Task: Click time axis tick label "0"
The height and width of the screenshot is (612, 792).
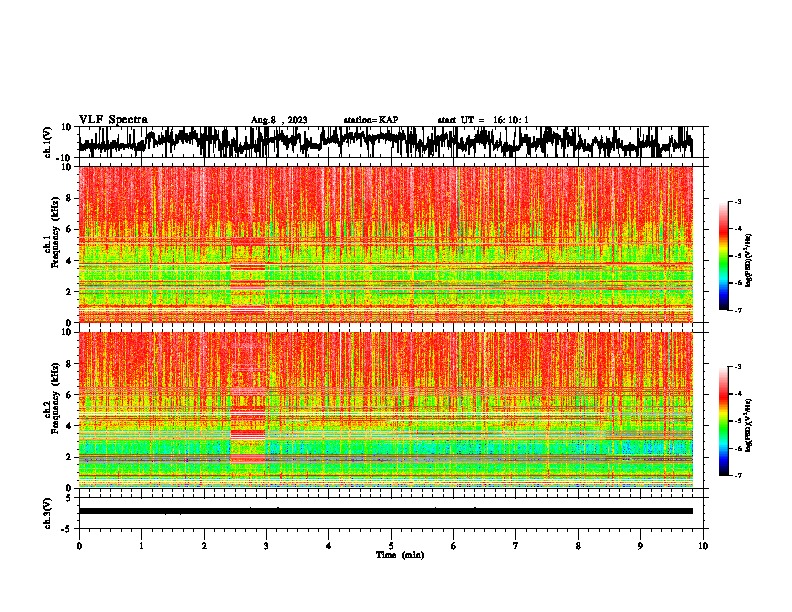Action: tap(79, 546)
